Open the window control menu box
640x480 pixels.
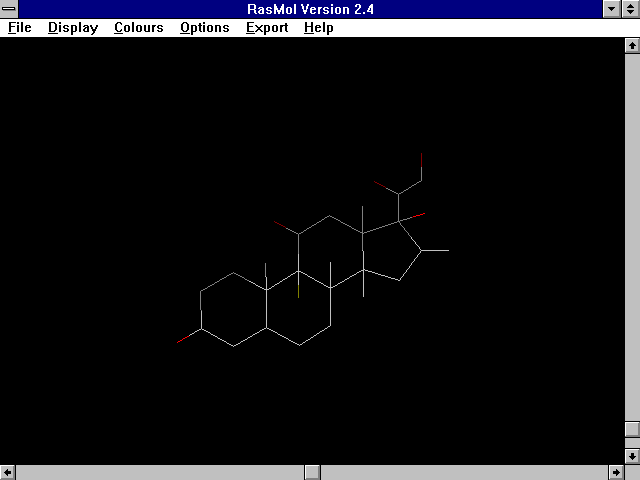pyautogui.click(x=9, y=9)
